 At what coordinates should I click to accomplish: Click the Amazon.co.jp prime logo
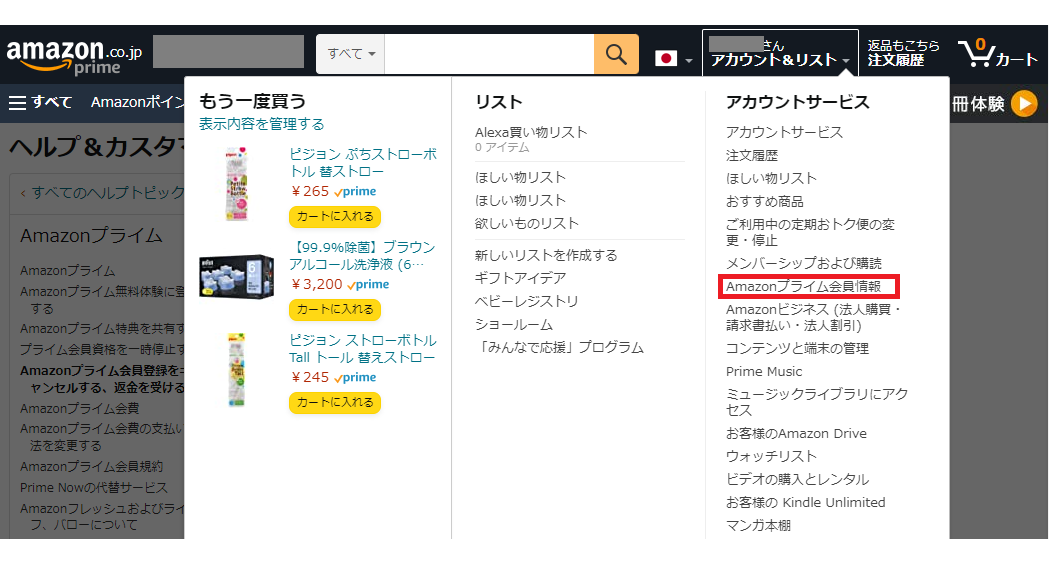coord(74,56)
